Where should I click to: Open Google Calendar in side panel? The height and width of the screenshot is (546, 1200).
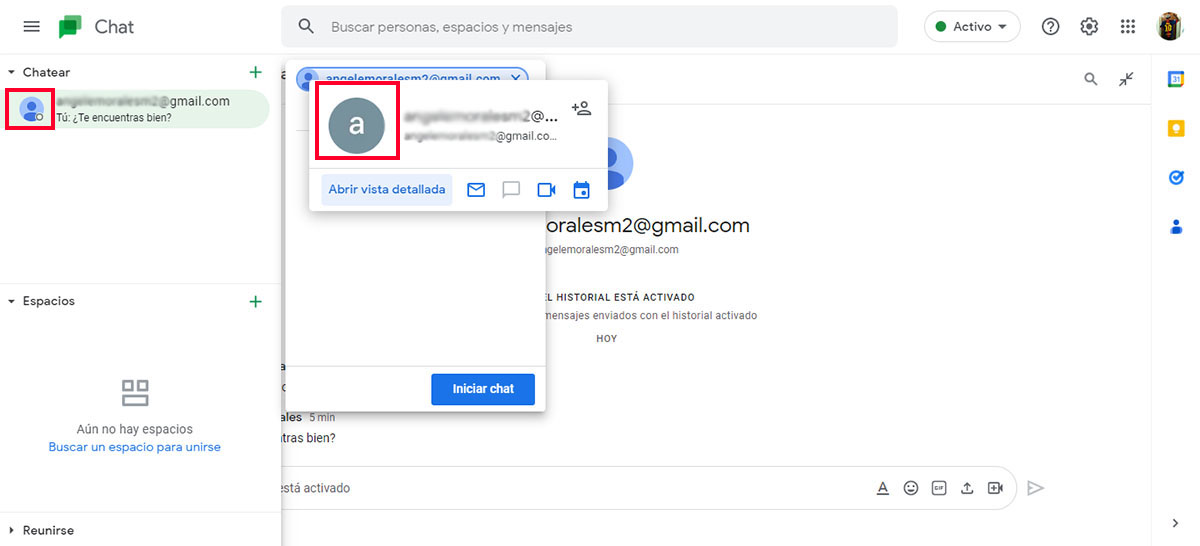(x=1176, y=81)
